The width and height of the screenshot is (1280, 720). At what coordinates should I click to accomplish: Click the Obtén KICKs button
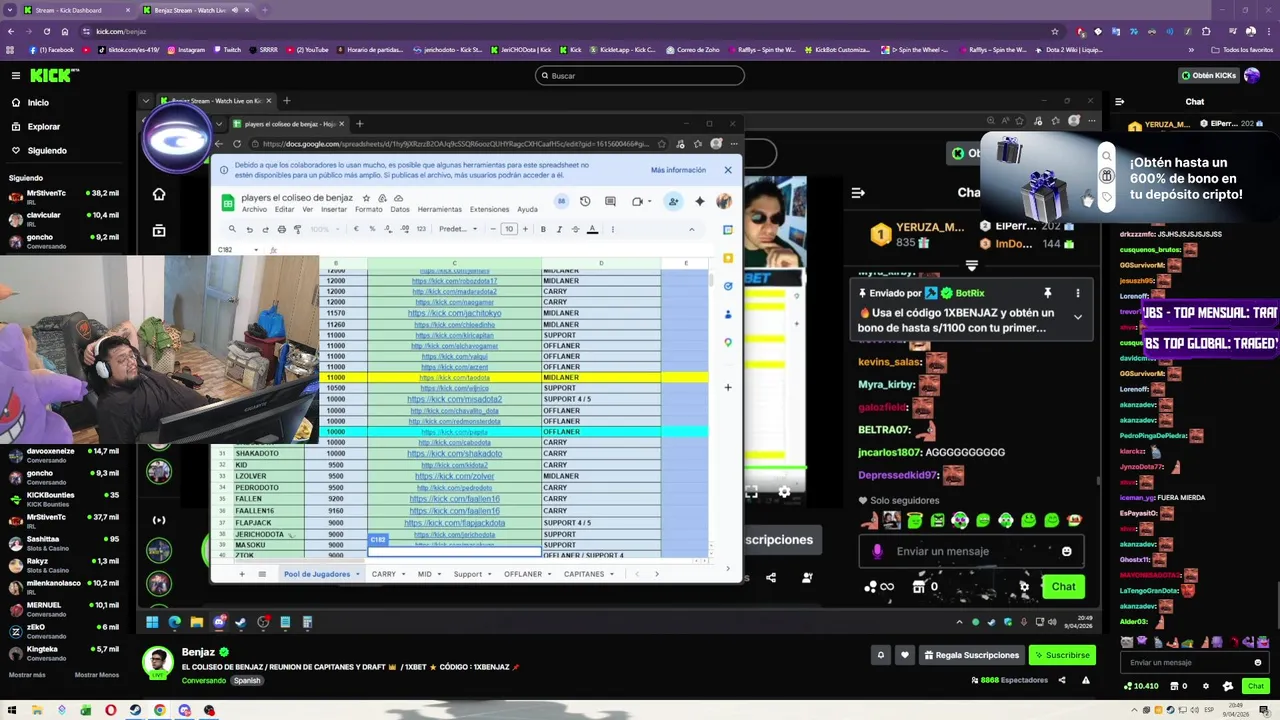[1209, 75]
